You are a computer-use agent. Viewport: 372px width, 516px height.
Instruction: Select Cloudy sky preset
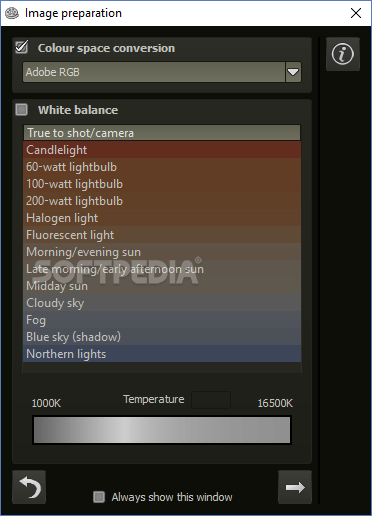coord(162,303)
